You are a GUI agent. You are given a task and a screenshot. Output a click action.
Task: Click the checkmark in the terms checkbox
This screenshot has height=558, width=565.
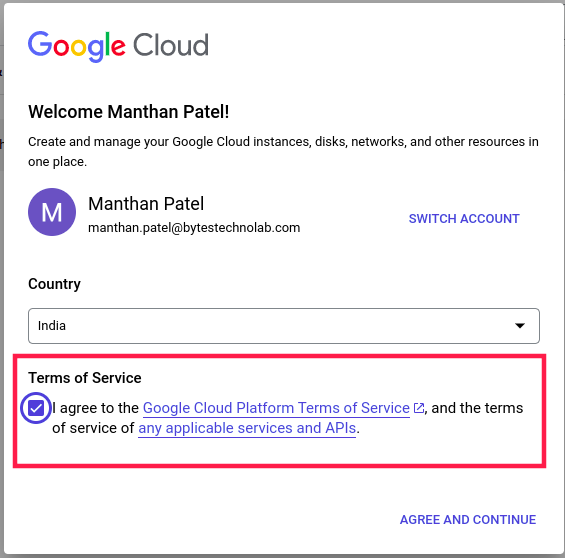click(x=36, y=408)
